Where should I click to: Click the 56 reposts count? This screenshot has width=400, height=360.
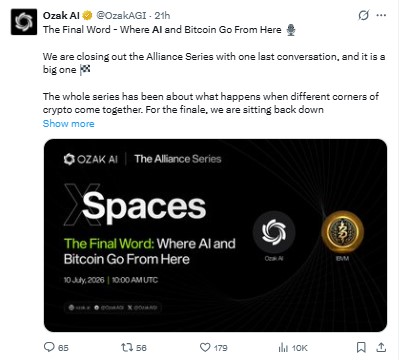[141, 348]
